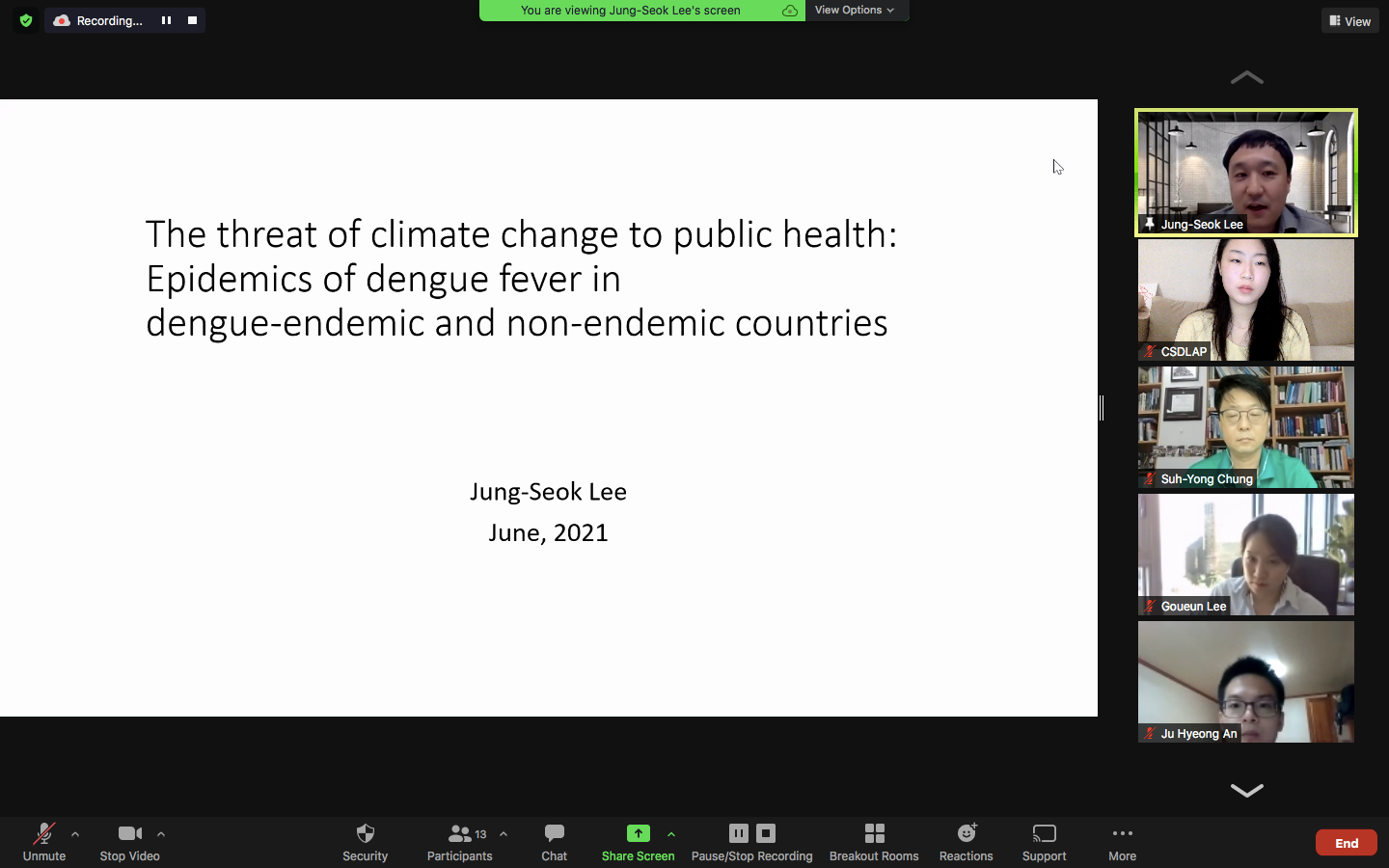This screenshot has height=868, width=1389.
Task: Click the Recording cloud icon
Action: [62, 20]
